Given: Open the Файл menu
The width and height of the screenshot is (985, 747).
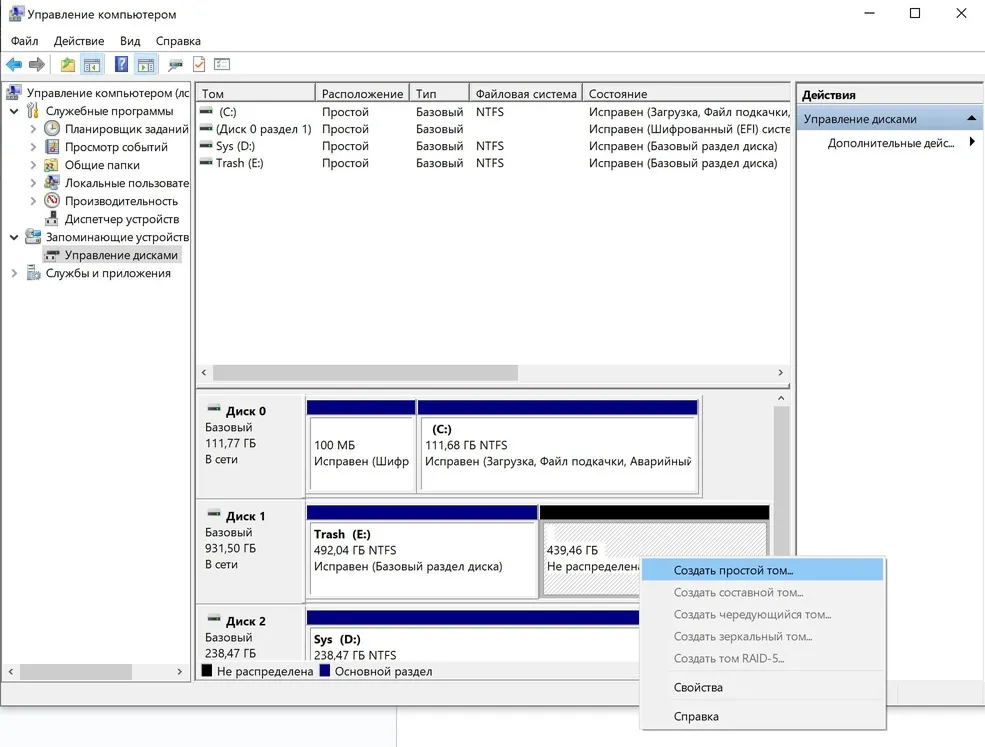Looking at the screenshot, I should [24, 41].
